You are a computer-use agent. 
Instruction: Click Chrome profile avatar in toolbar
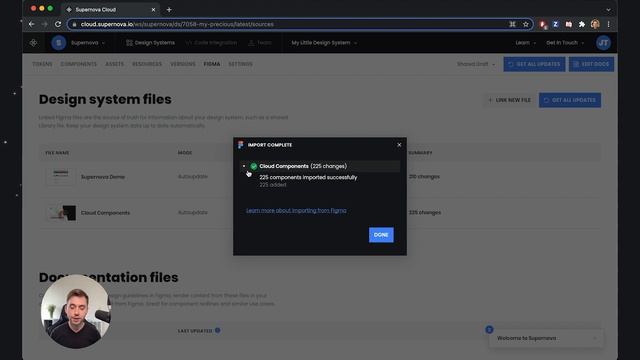(595, 24)
